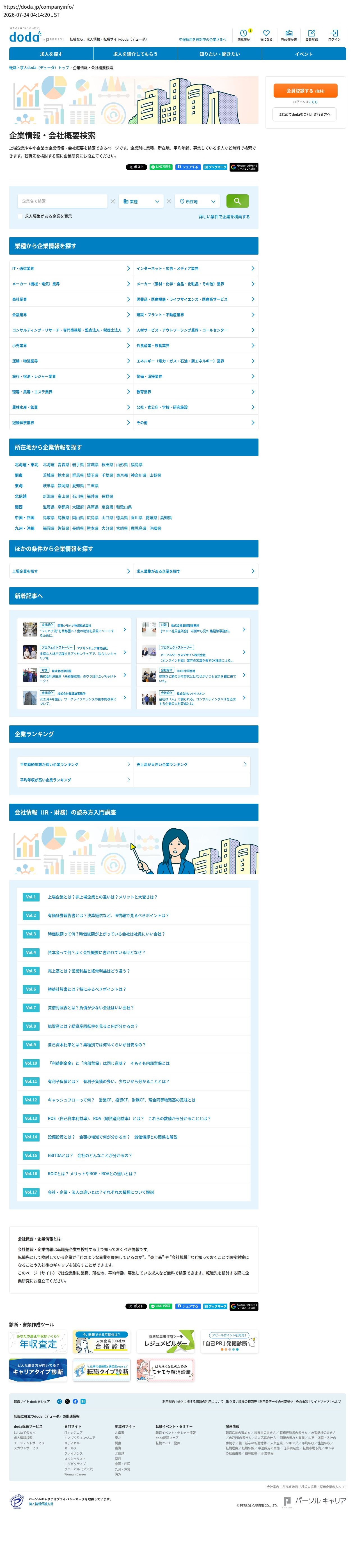Open 平均勤続年数が長い企業ランキング row
This screenshot has width=355, height=1568.
coord(75,765)
